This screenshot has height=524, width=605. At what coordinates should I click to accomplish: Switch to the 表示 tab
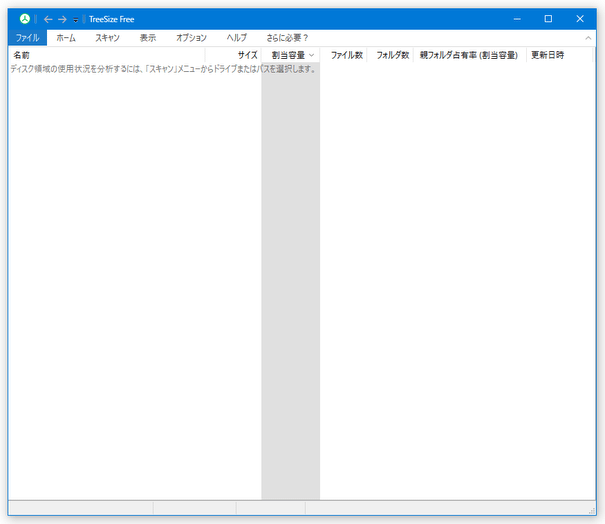pyautogui.click(x=148, y=38)
